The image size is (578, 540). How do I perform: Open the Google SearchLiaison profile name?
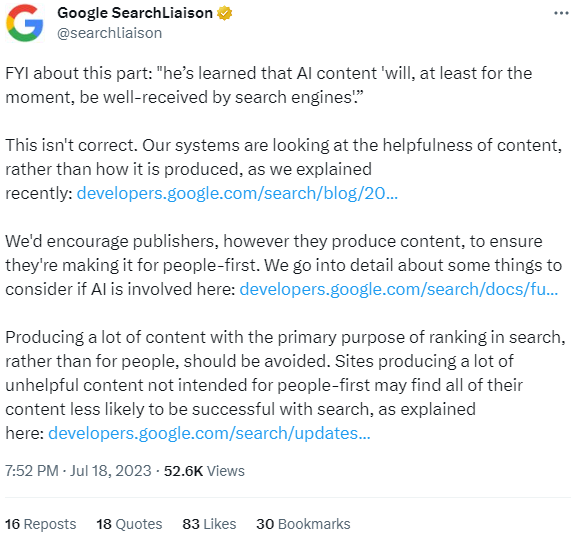coord(135,13)
